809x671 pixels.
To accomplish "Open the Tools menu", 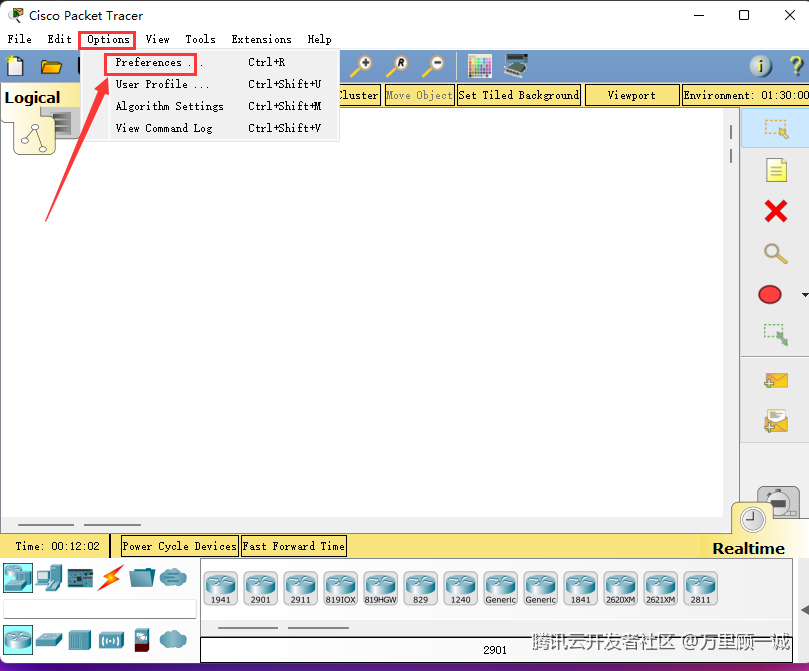I will pos(201,39).
